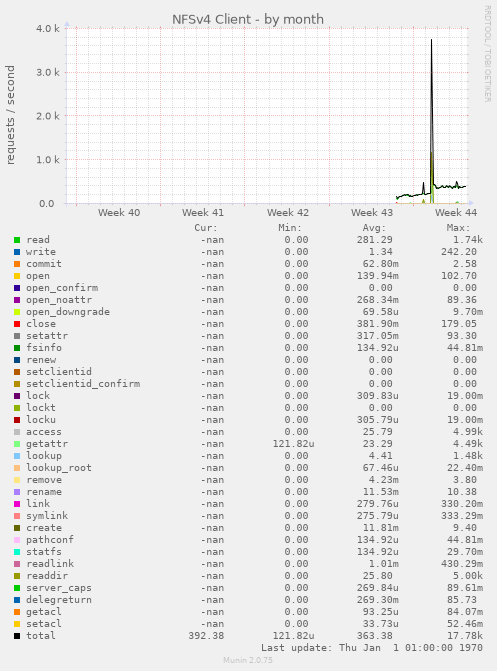Viewport: 497px width, 671px height.
Task: Select the 'Week 41' x-axis label
Action: click(203, 213)
